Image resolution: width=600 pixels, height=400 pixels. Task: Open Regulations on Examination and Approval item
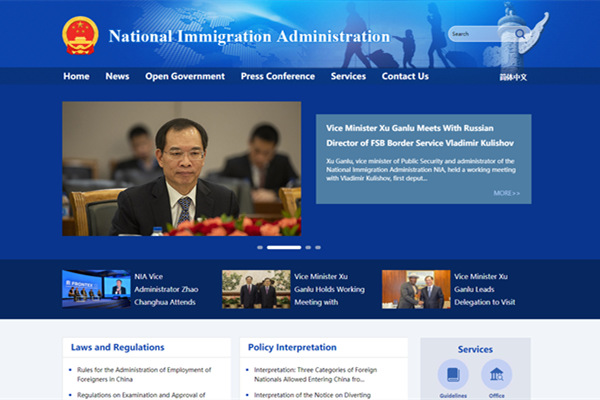click(141, 395)
